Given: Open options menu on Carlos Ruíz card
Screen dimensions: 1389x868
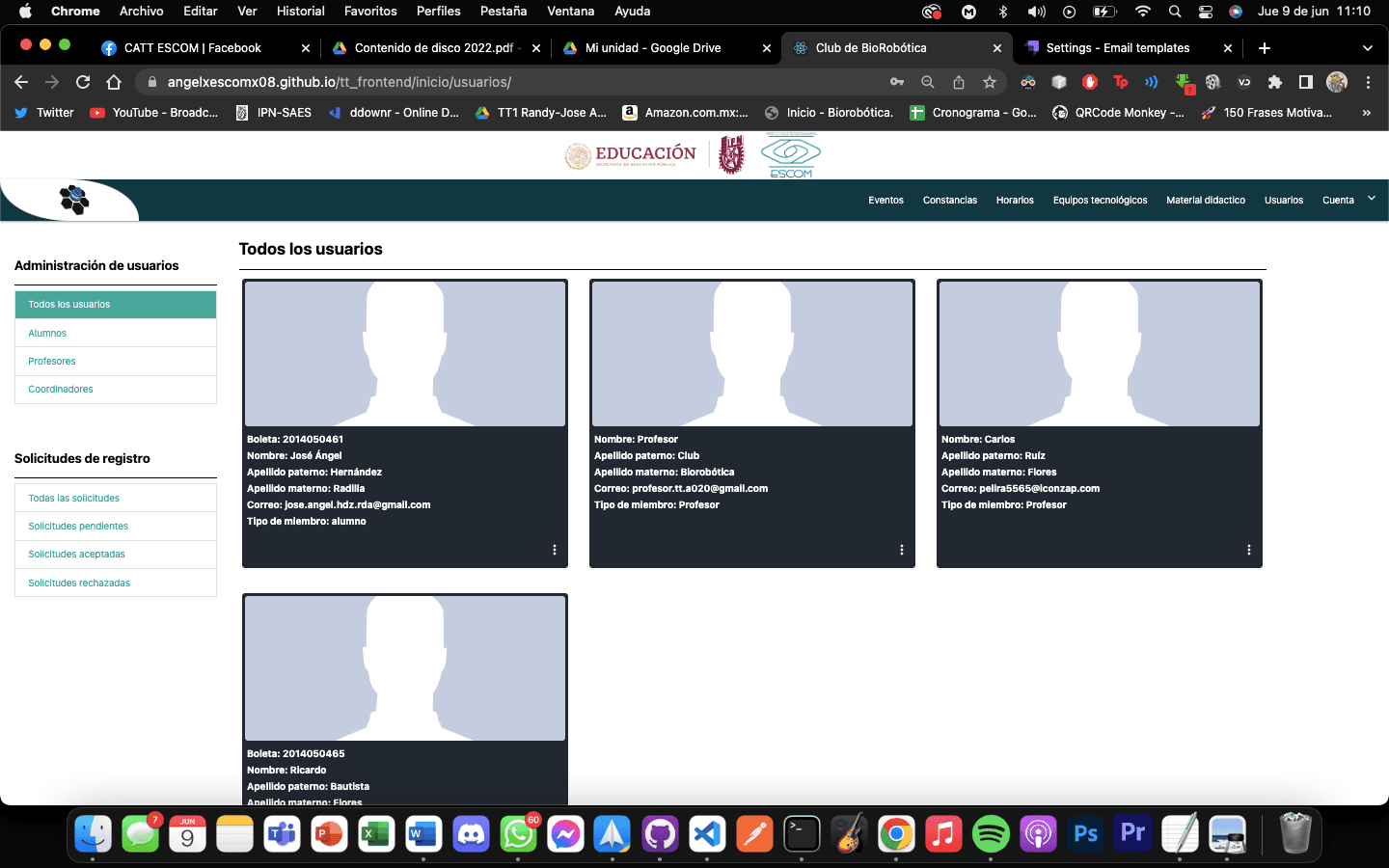Looking at the screenshot, I should click(x=1249, y=550).
